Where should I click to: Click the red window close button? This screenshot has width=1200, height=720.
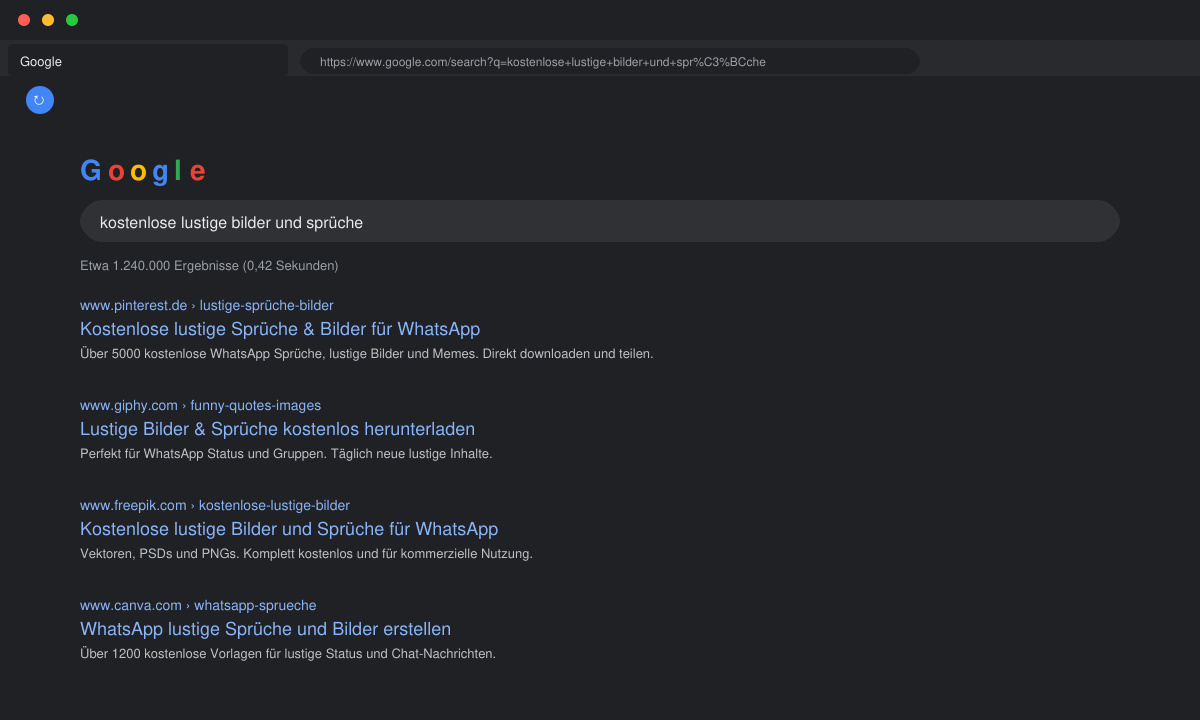[24, 20]
